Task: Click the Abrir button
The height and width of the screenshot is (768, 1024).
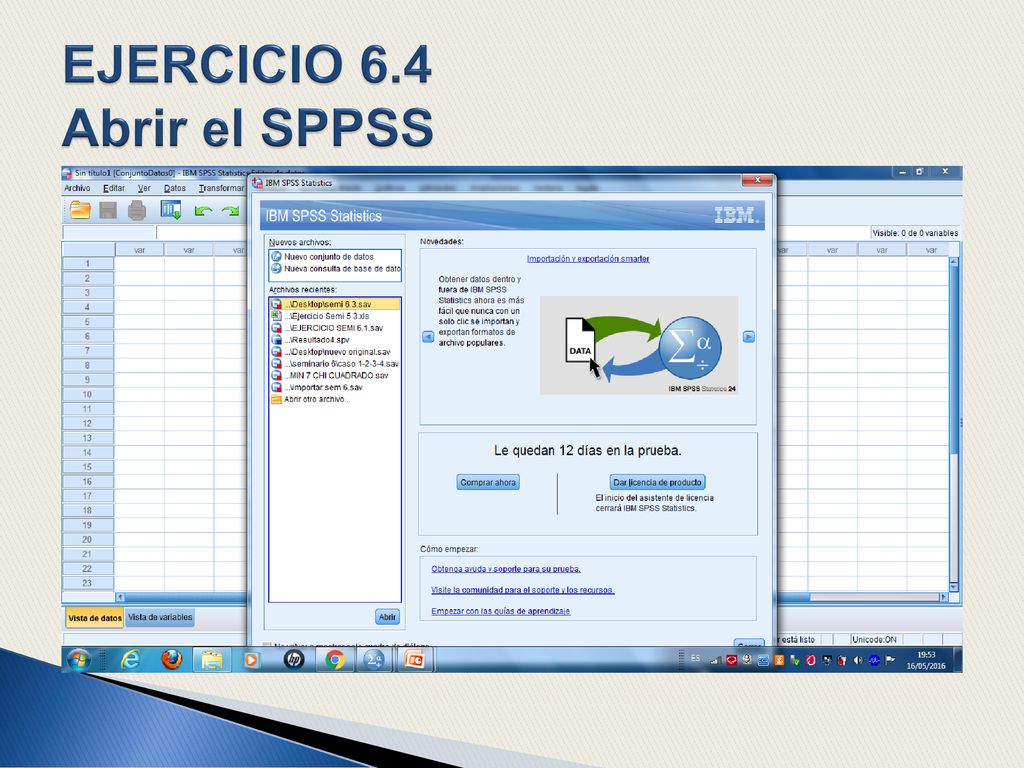Action: tap(387, 617)
